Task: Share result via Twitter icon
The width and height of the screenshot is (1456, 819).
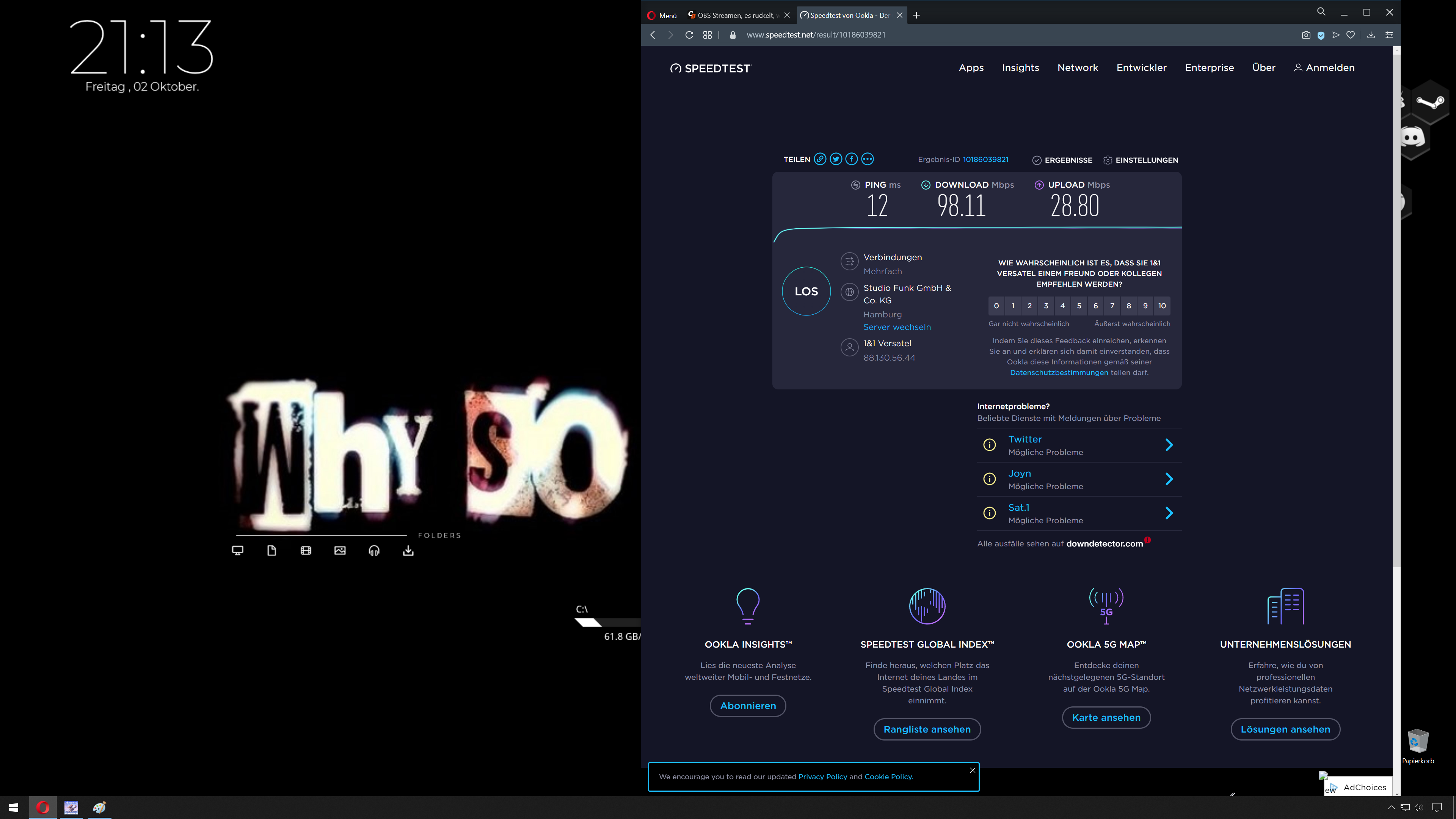Action: 836,159
